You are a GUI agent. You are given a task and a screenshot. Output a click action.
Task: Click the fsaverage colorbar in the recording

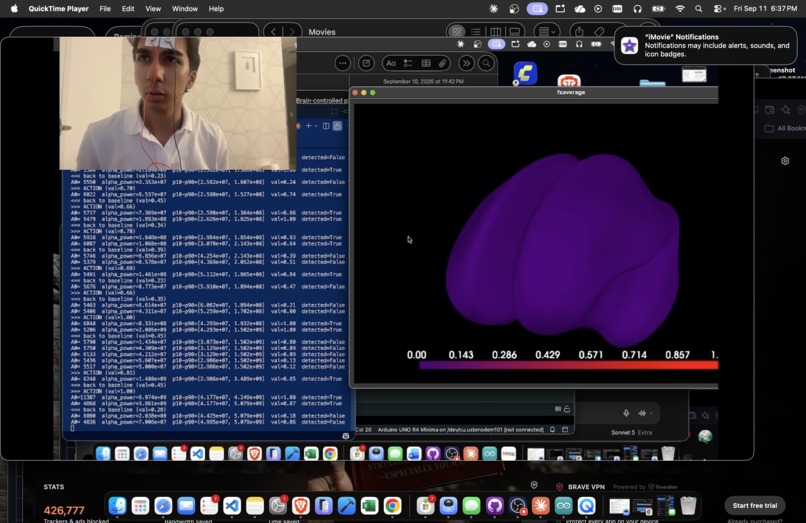point(569,365)
